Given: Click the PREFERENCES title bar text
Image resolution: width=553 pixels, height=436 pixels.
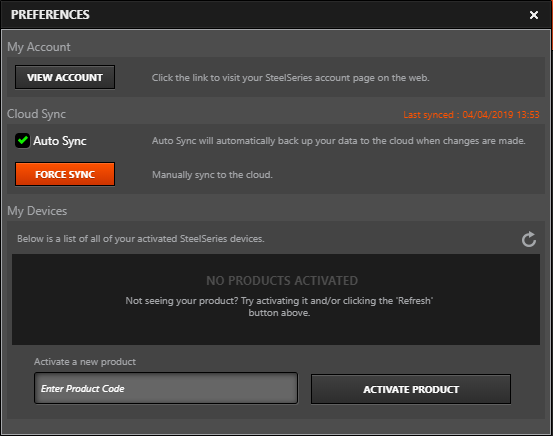Looking at the screenshot, I should click(x=50, y=15).
